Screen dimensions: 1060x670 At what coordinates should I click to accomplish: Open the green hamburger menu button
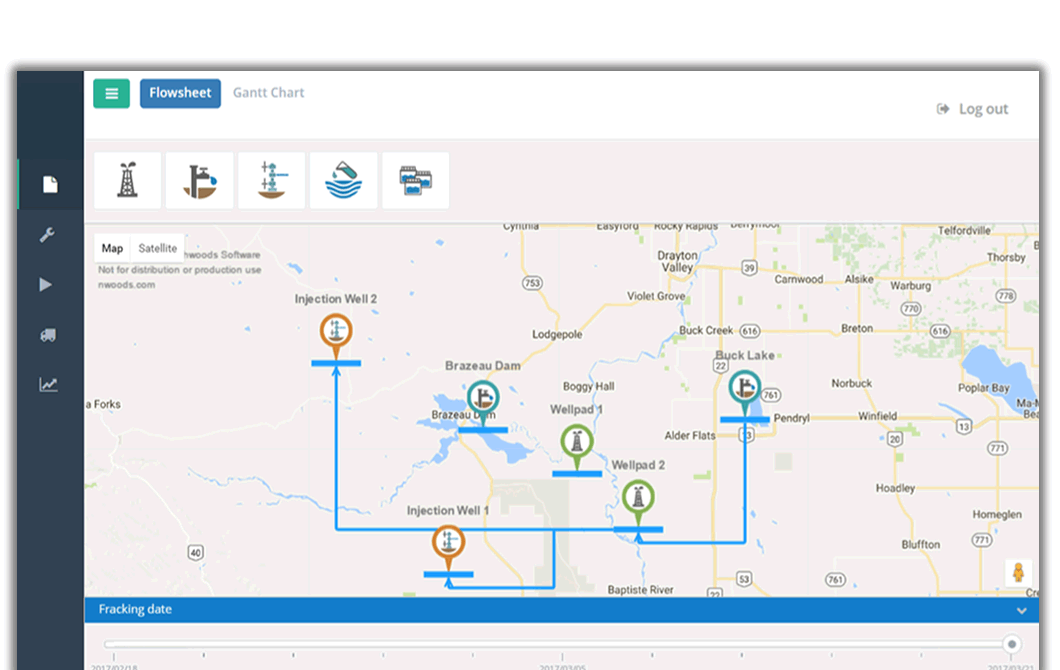112,93
